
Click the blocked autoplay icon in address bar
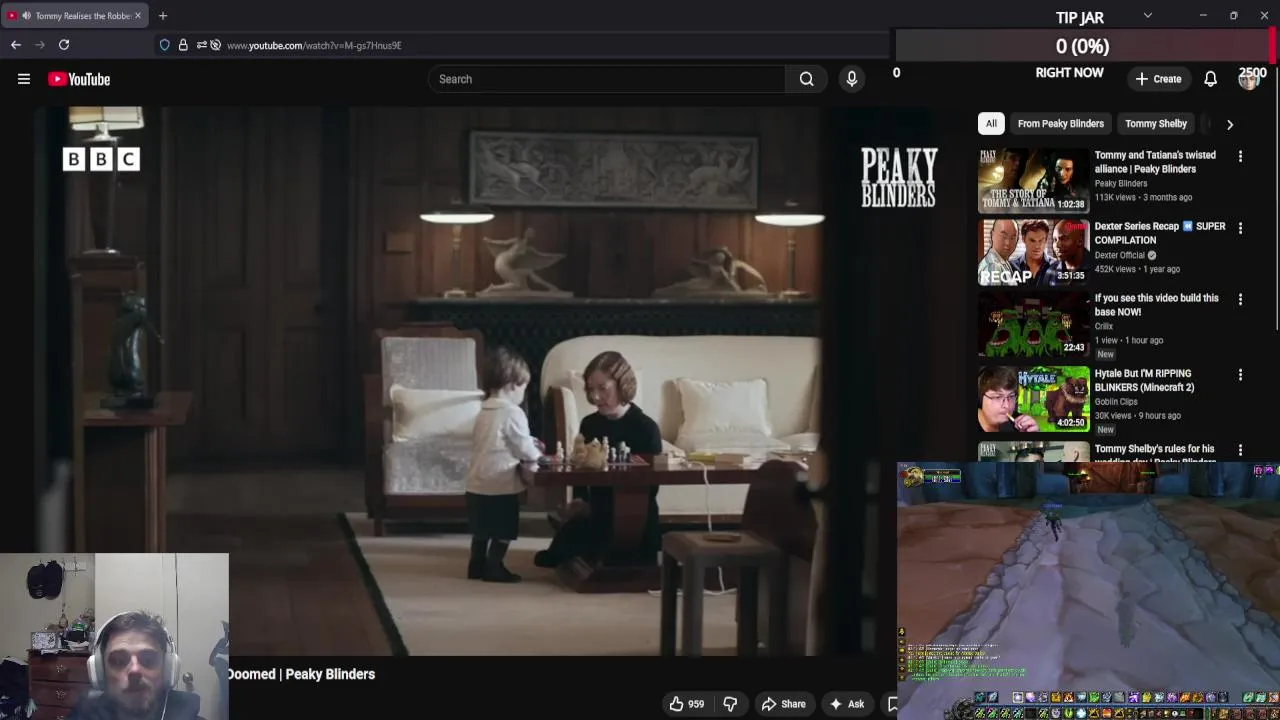(x=215, y=45)
